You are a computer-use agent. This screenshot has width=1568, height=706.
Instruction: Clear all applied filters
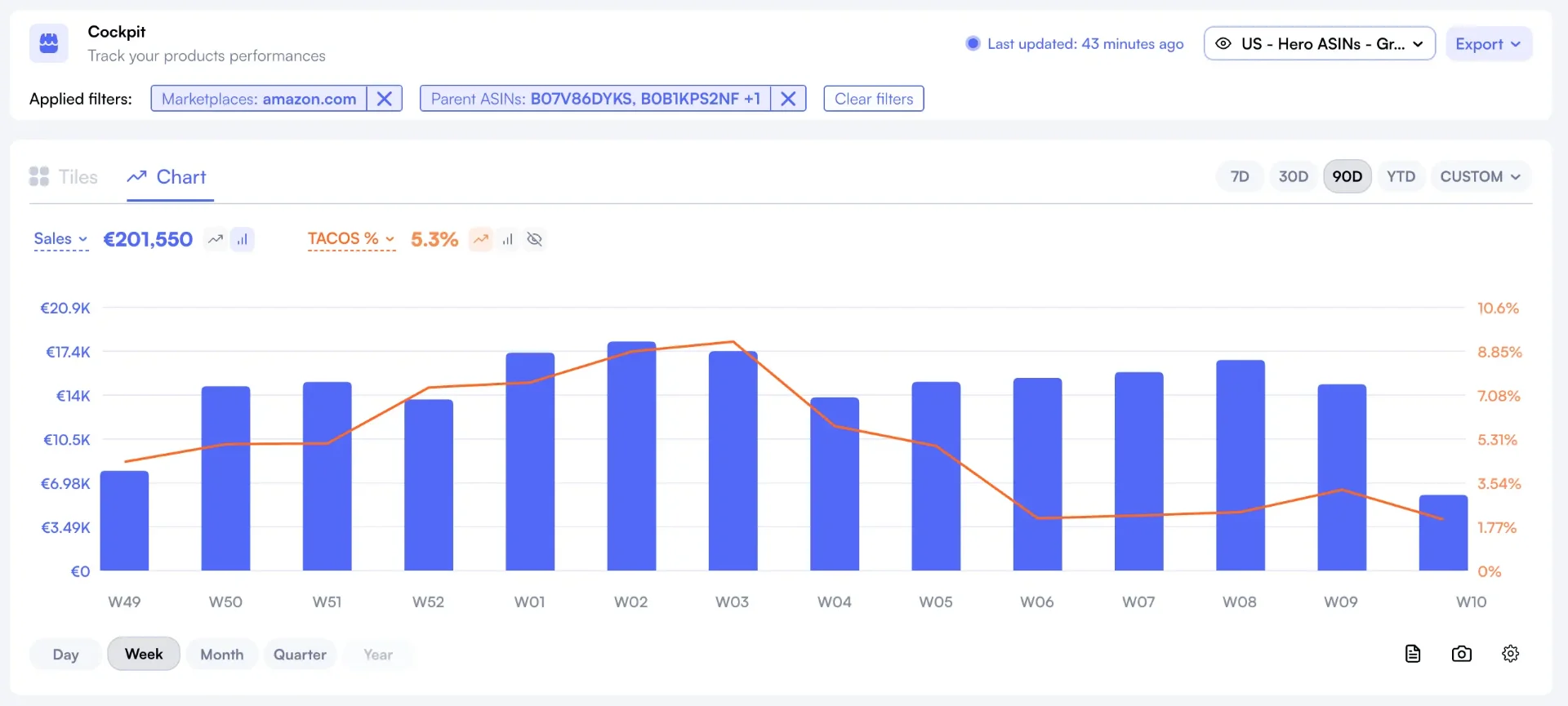click(x=874, y=99)
